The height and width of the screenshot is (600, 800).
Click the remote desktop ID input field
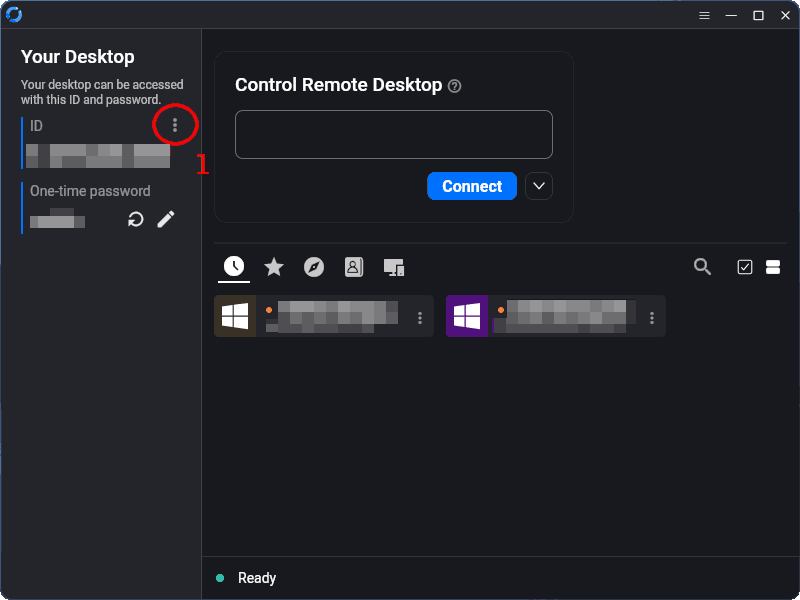point(393,134)
